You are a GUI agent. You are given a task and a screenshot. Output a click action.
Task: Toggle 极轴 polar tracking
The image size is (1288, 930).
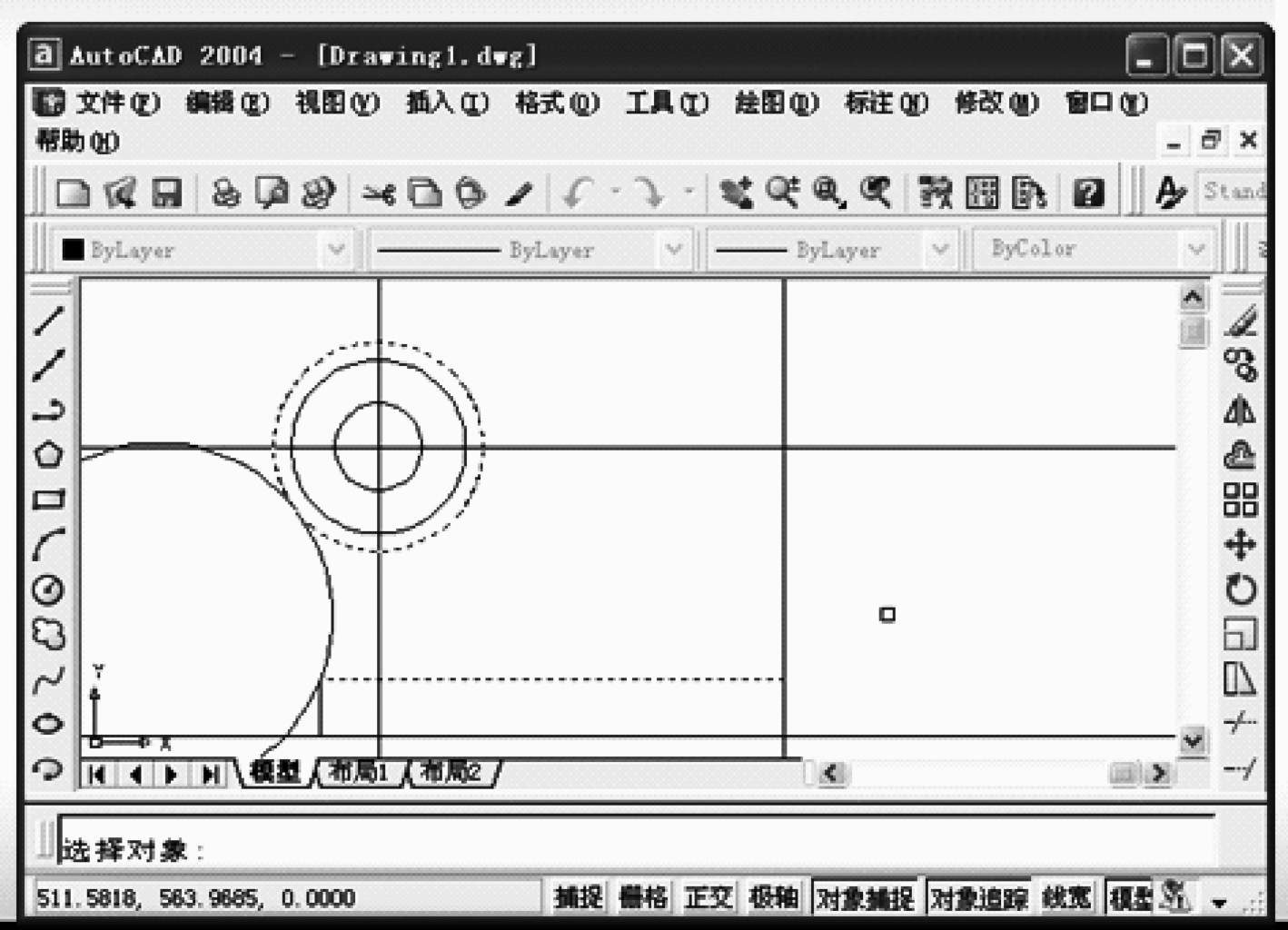[x=773, y=898]
